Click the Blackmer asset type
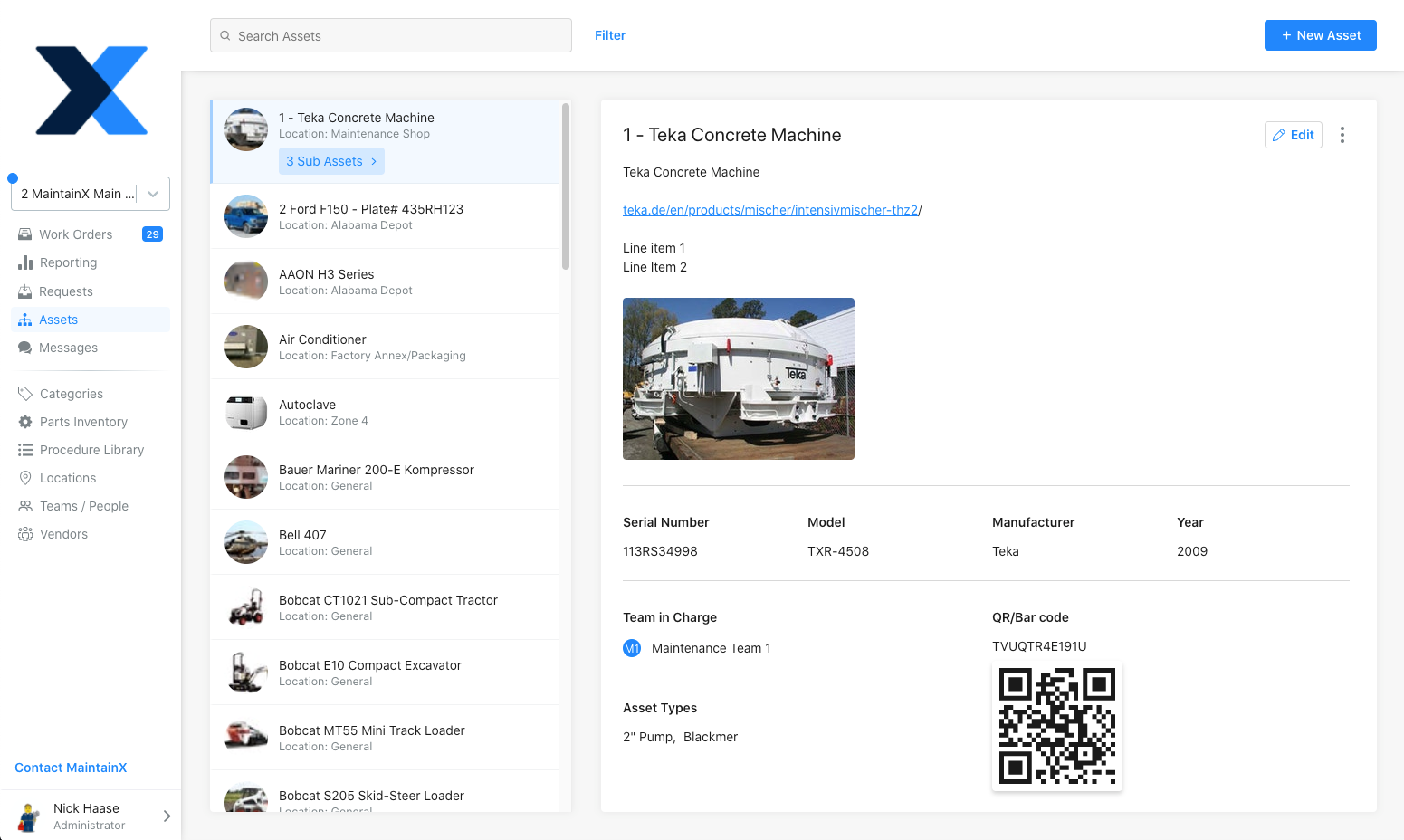 click(710, 737)
